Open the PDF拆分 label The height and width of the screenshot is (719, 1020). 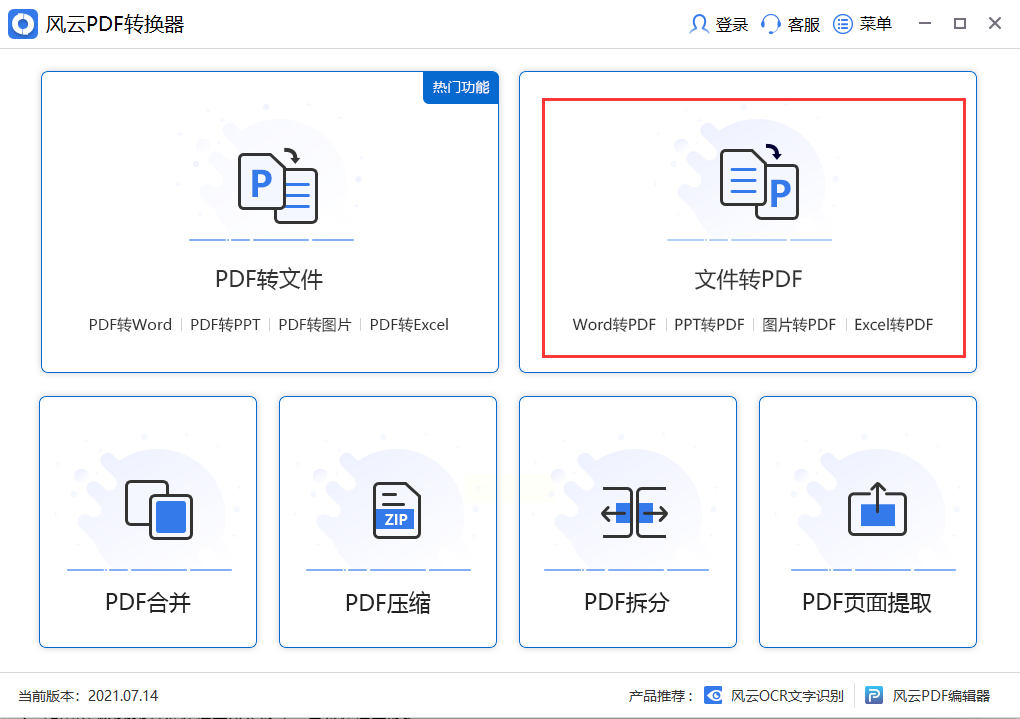tap(627, 603)
